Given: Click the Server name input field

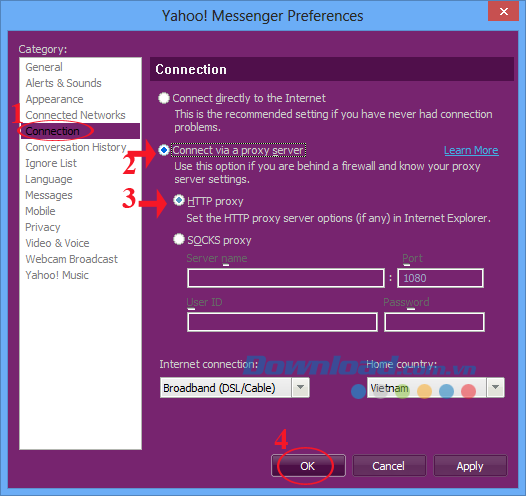Looking at the screenshot, I should point(286,278).
